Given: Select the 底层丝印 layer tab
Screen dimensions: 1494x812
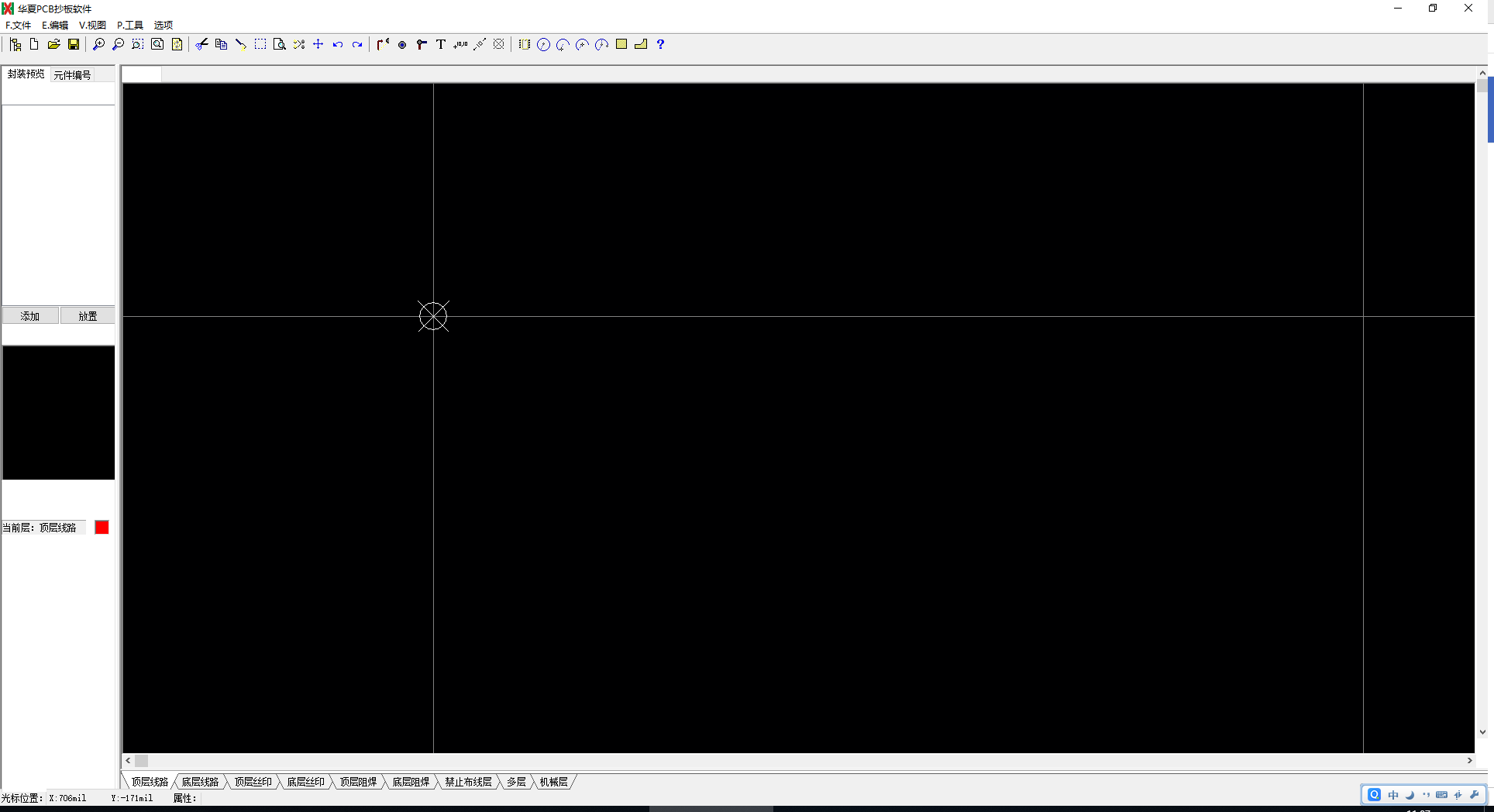Looking at the screenshot, I should click(306, 782).
